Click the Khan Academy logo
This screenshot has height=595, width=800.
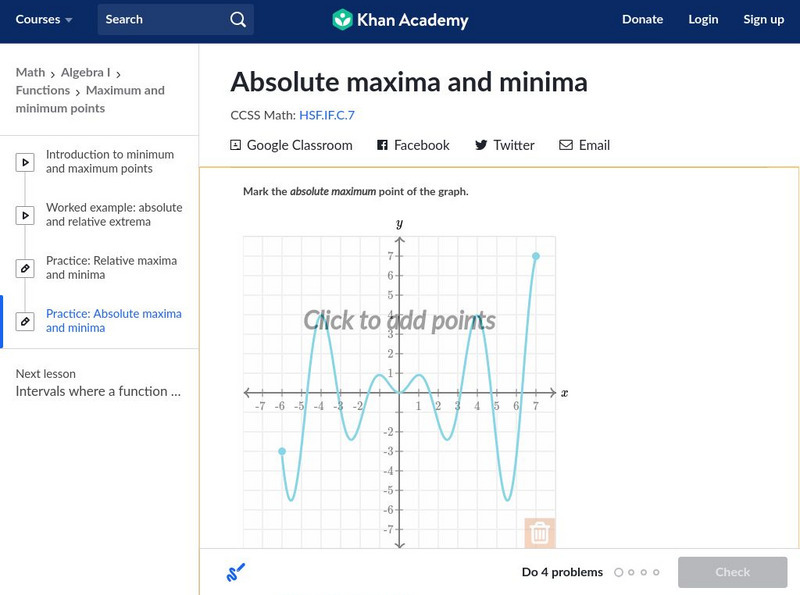[x=400, y=19]
